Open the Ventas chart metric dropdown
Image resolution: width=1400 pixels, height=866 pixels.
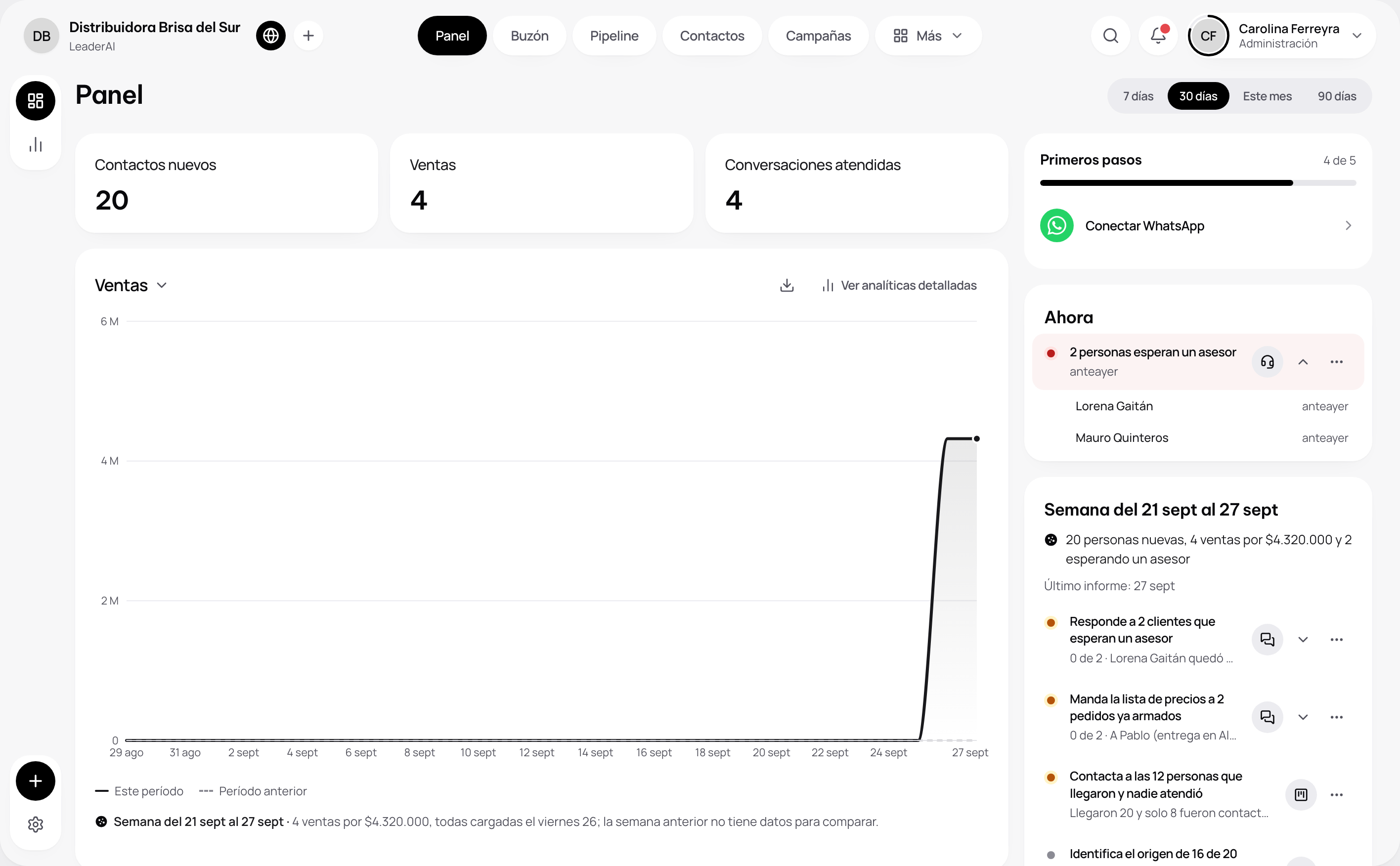pyautogui.click(x=131, y=285)
